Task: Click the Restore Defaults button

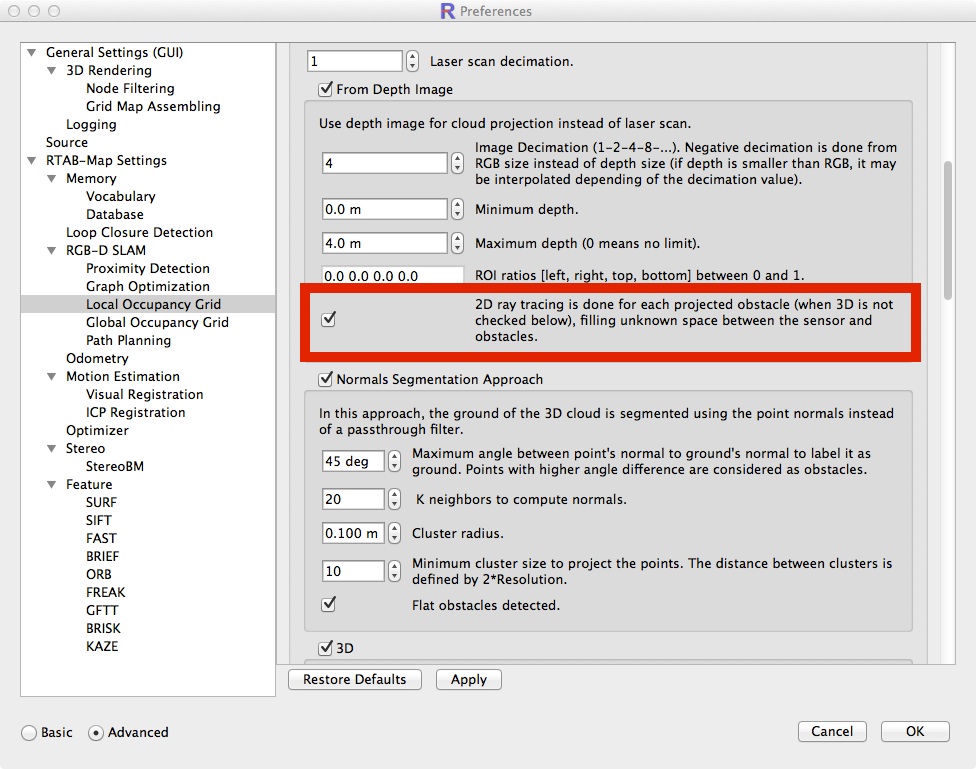Action: point(355,680)
